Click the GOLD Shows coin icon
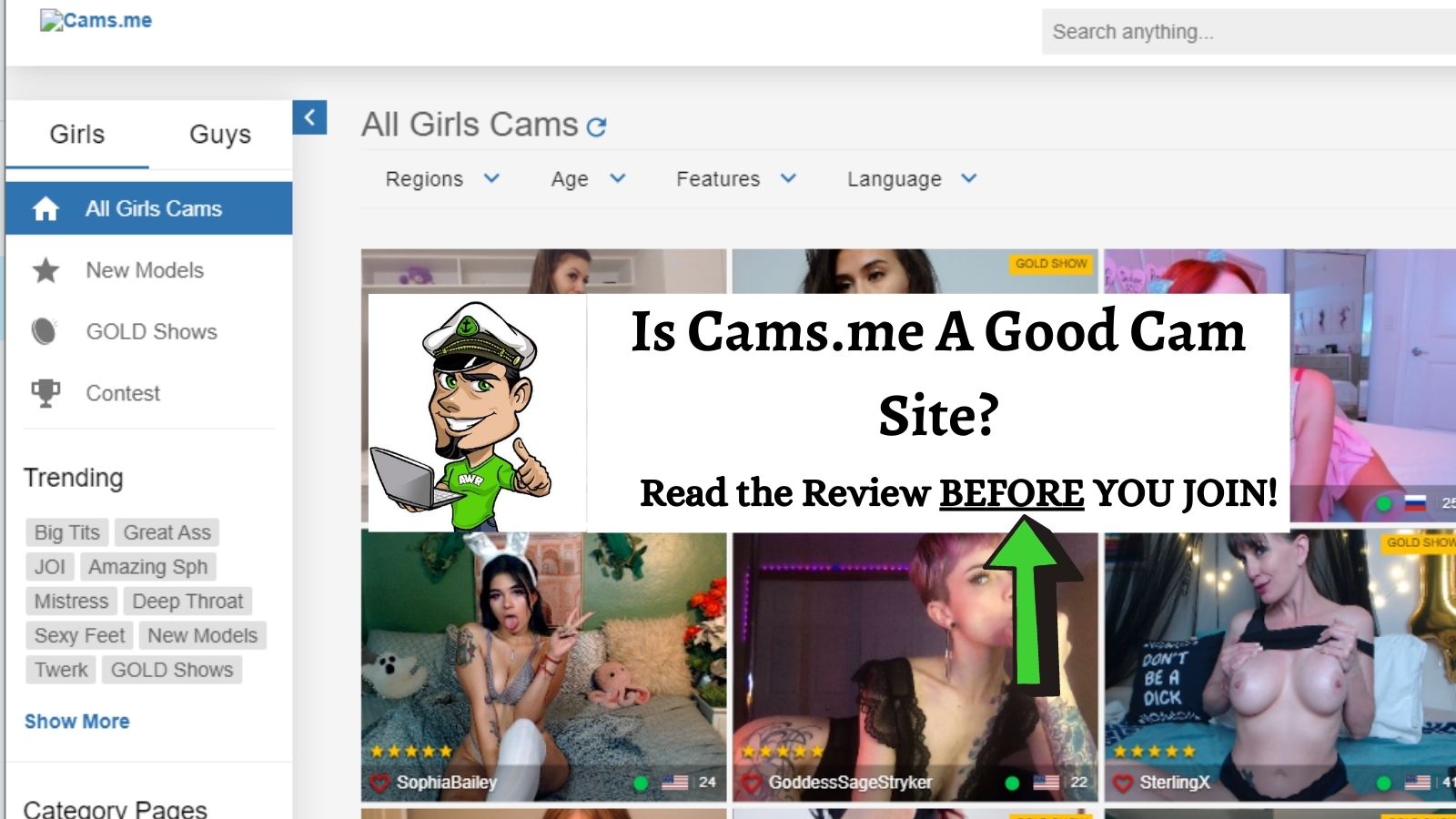The height and width of the screenshot is (819, 1456). [45, 331]
